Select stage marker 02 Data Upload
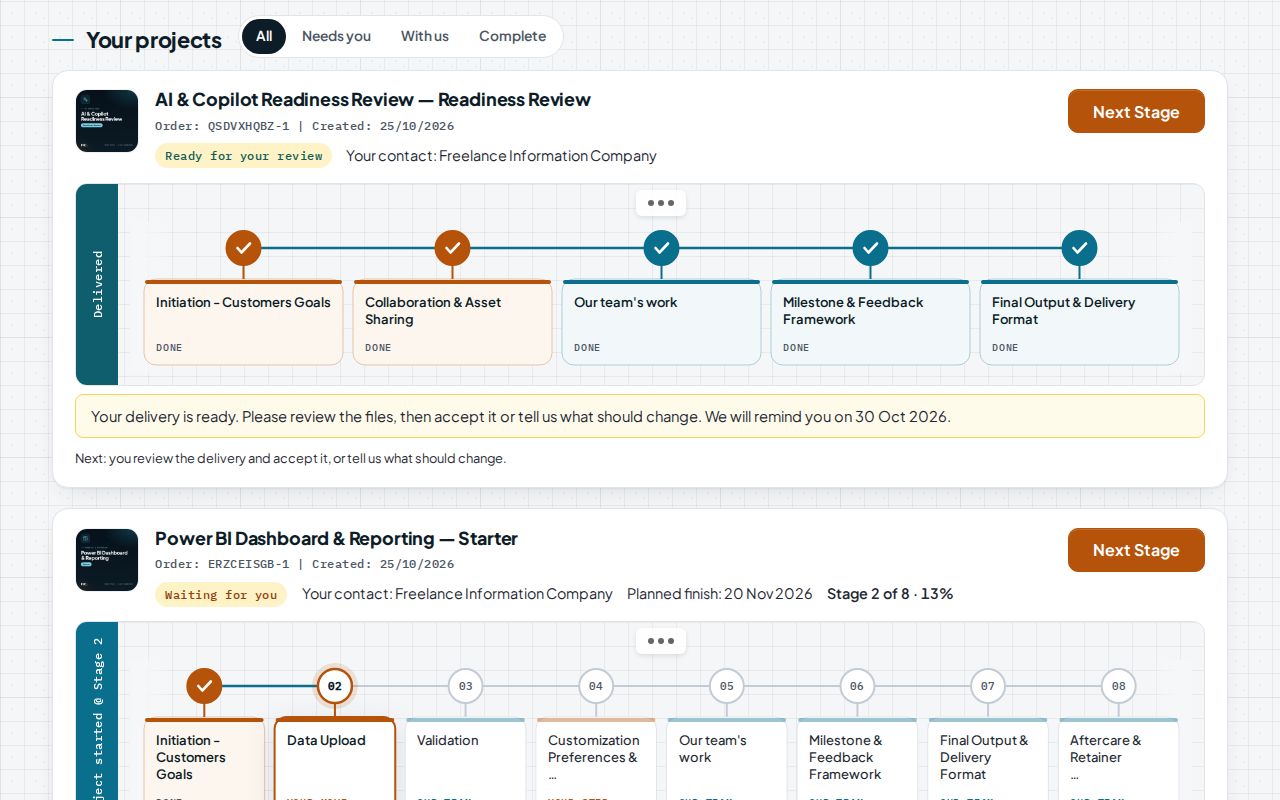This screenshot has height=800, width=1280. pos(335,686)
